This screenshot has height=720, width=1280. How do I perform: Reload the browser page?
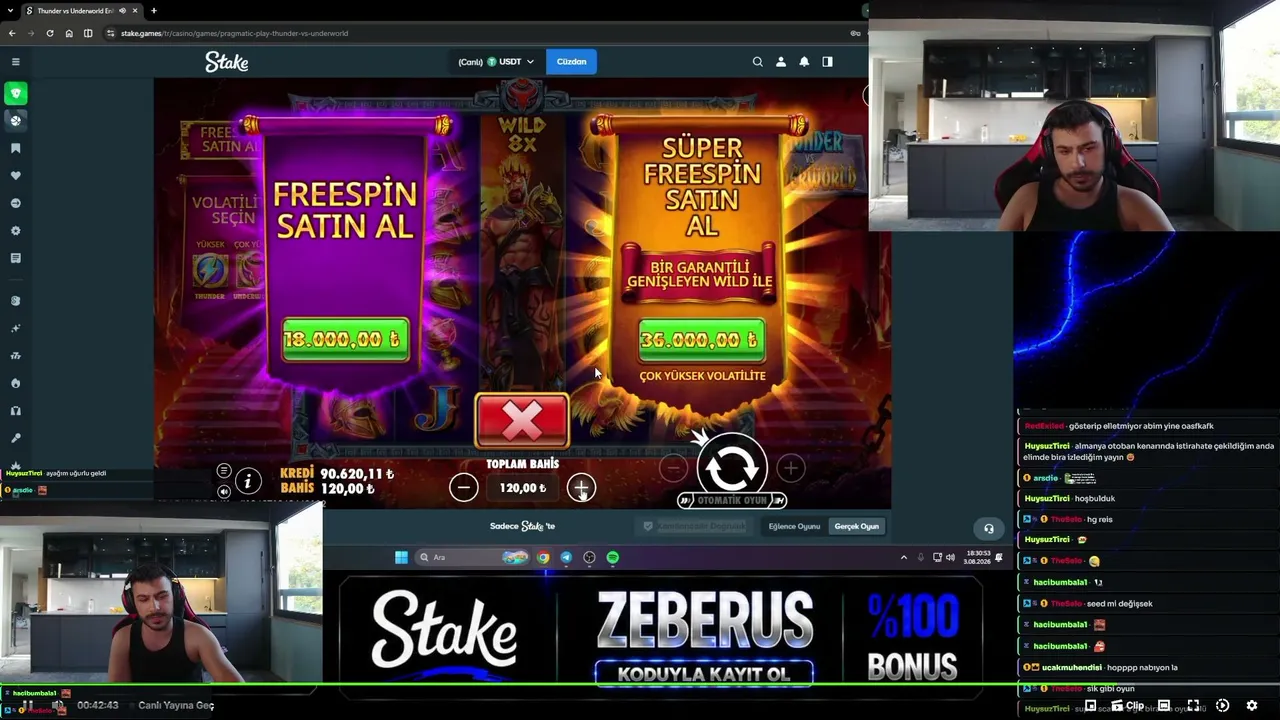50,33
